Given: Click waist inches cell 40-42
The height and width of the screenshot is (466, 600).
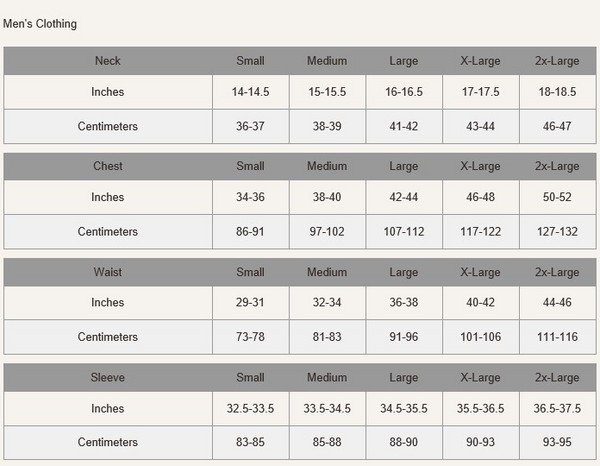Looking at the screenshot, I should click(x=481, y=302).
